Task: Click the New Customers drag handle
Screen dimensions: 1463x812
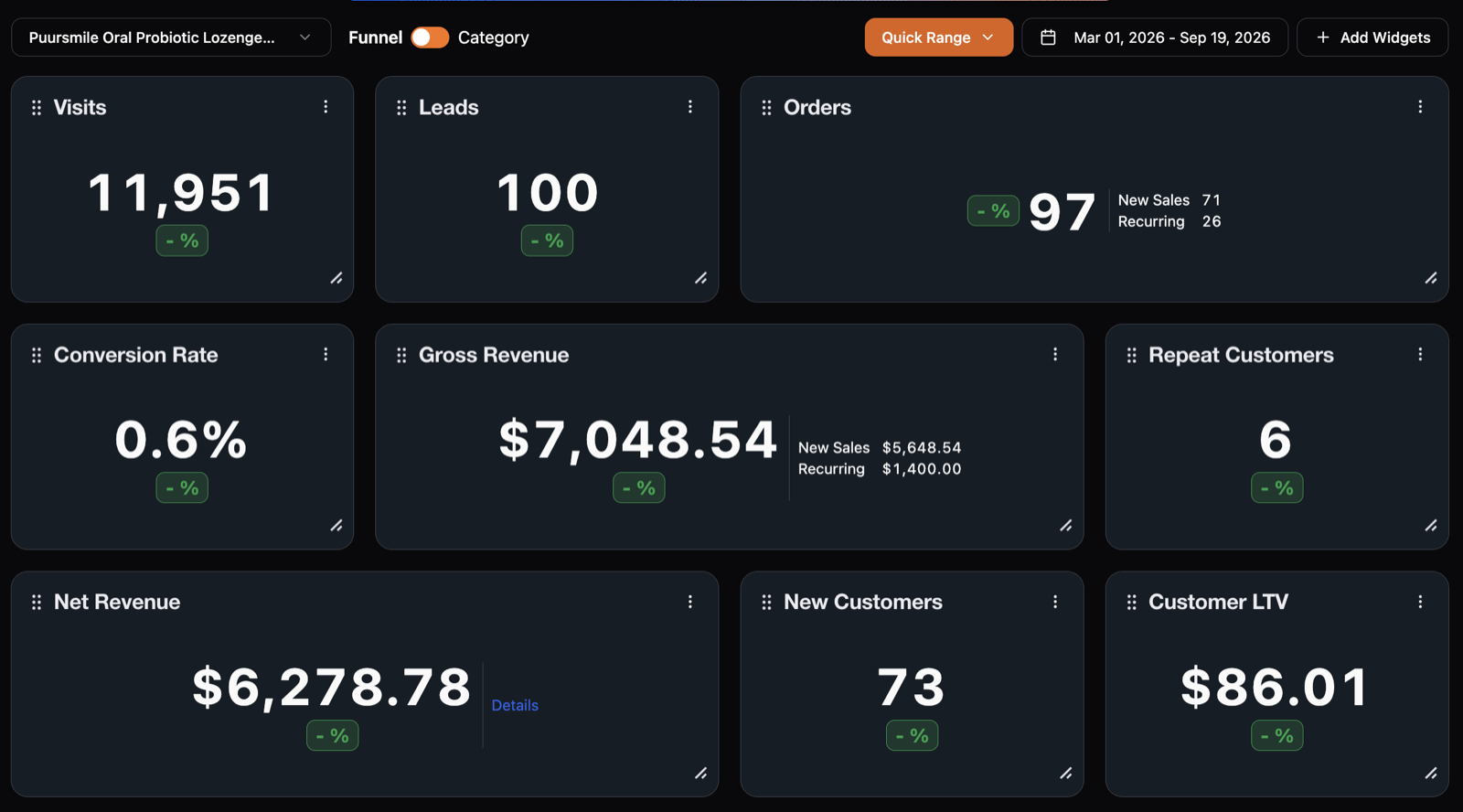Action: [x=766, y=602]
